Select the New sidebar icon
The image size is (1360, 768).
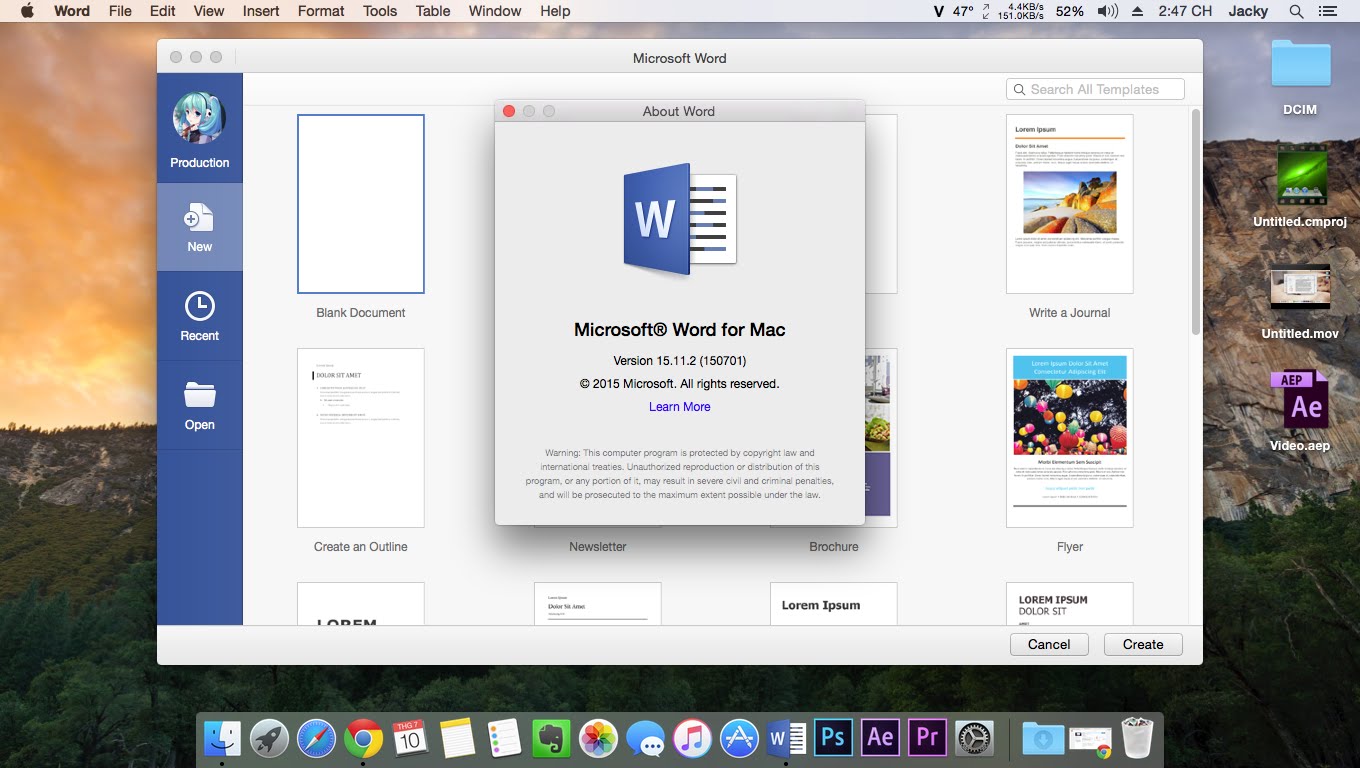[x=199, y=227]
